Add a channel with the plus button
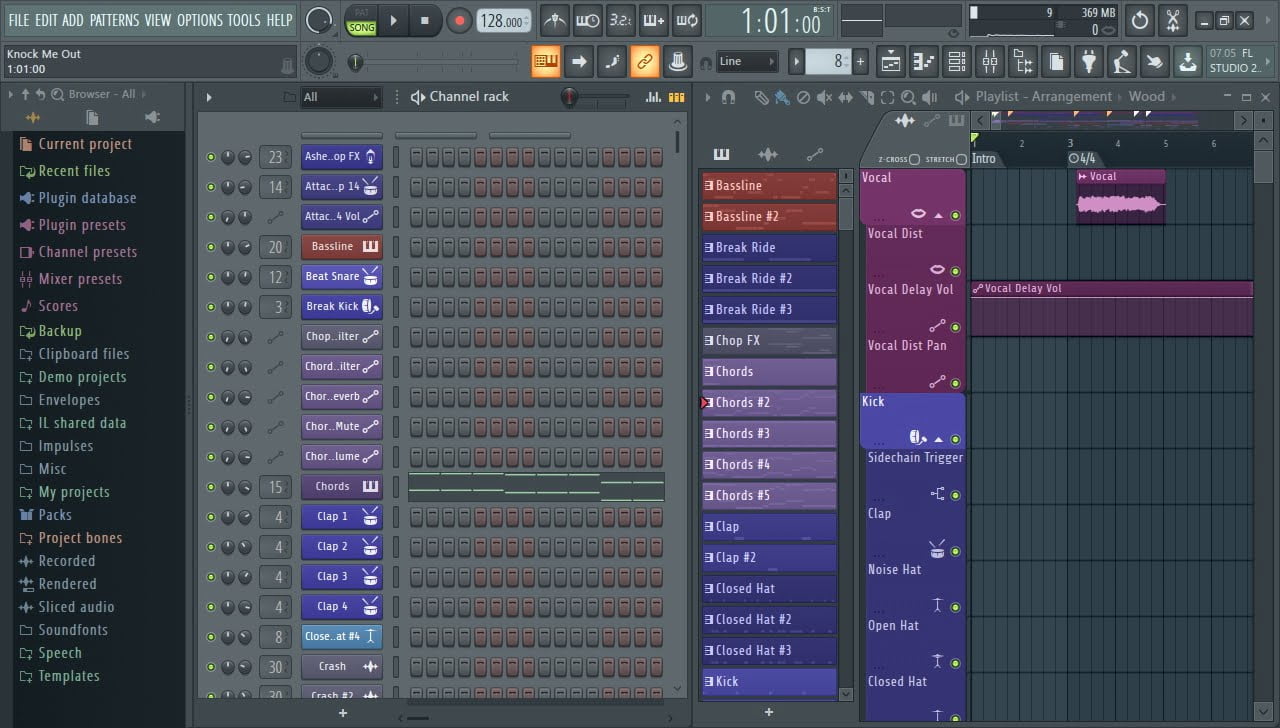This screenshot has height=728, width=1280. tap(343, 713)
